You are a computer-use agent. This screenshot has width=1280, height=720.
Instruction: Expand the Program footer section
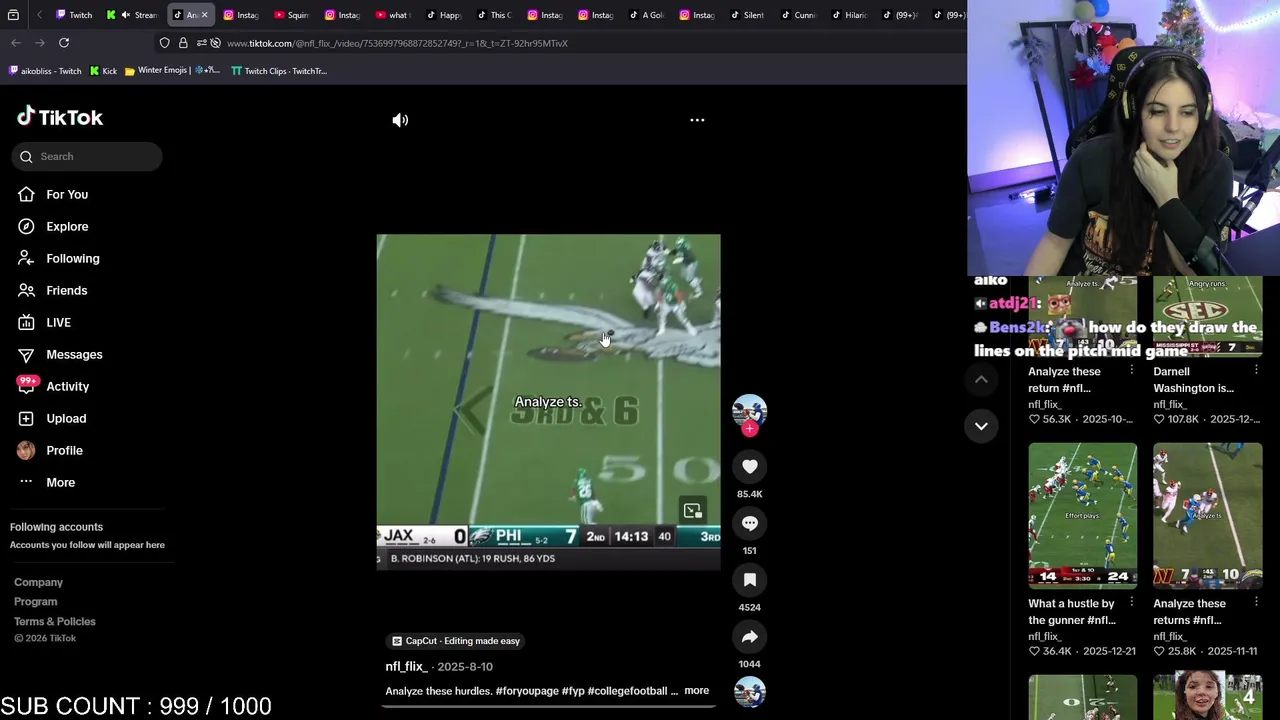35,601
